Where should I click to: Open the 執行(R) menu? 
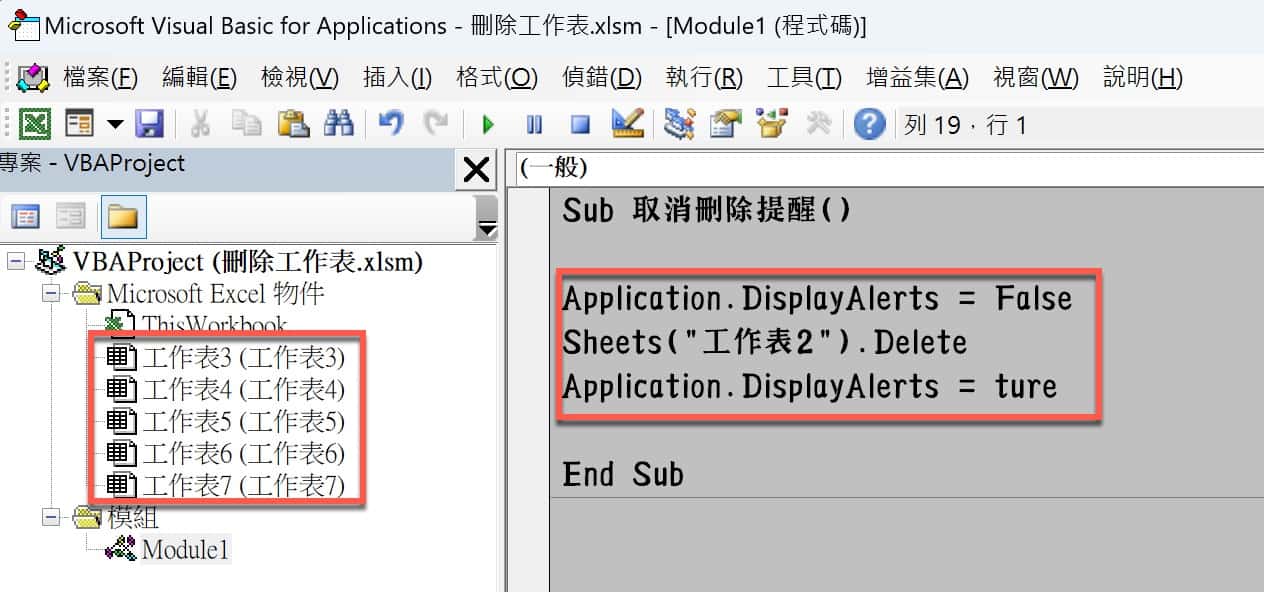(704, 77)
